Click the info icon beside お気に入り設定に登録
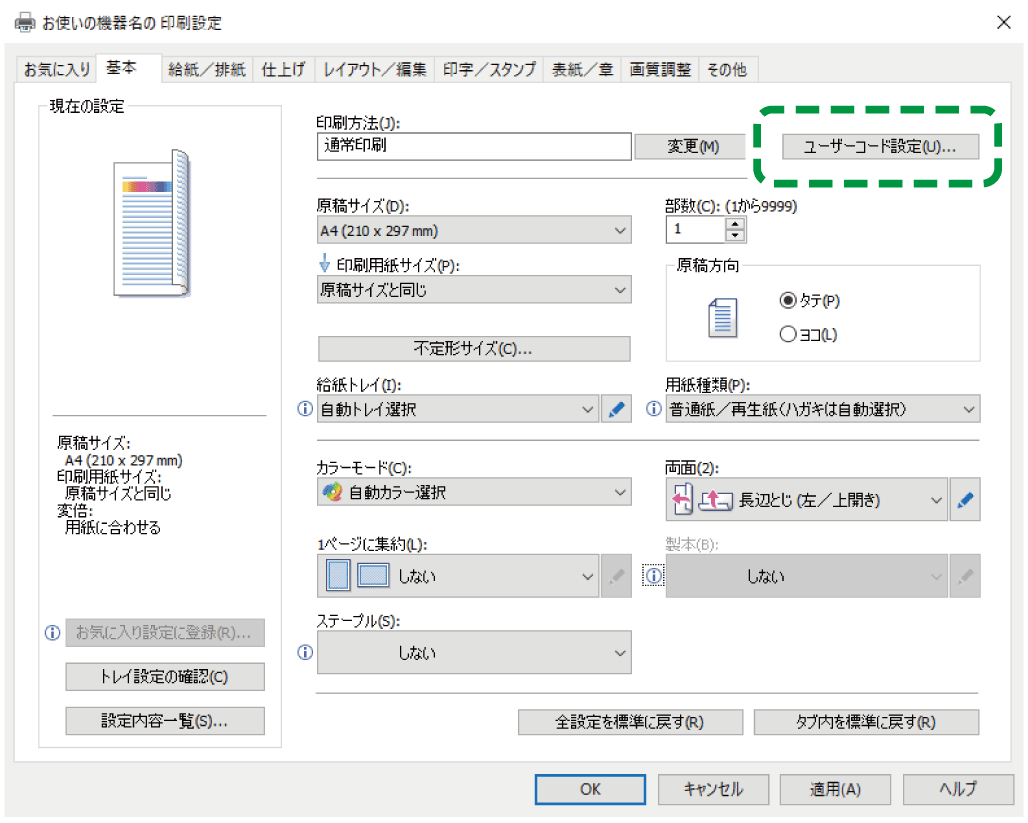Viewport: 1028px width, 823px height. coord(52,633)
